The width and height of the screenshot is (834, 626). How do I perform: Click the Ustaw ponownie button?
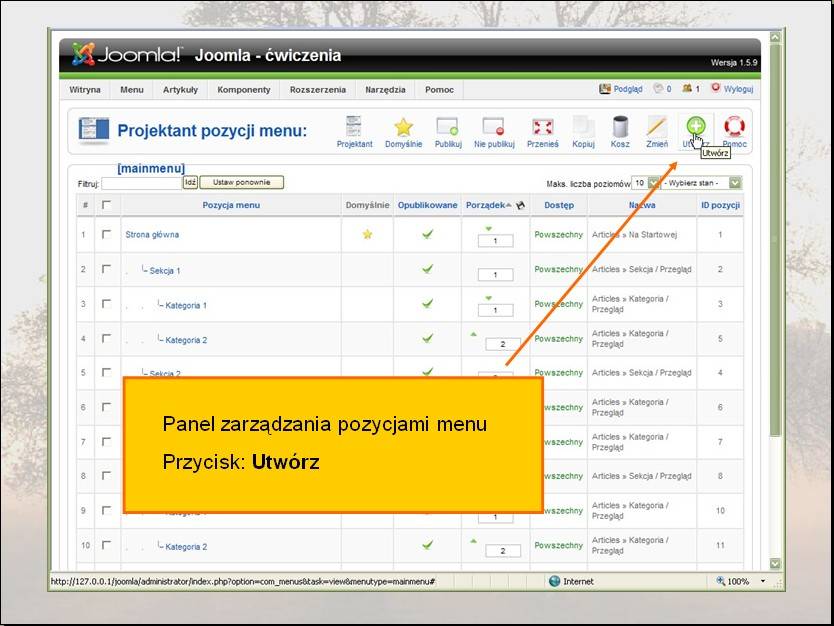[x=241, y=182]
